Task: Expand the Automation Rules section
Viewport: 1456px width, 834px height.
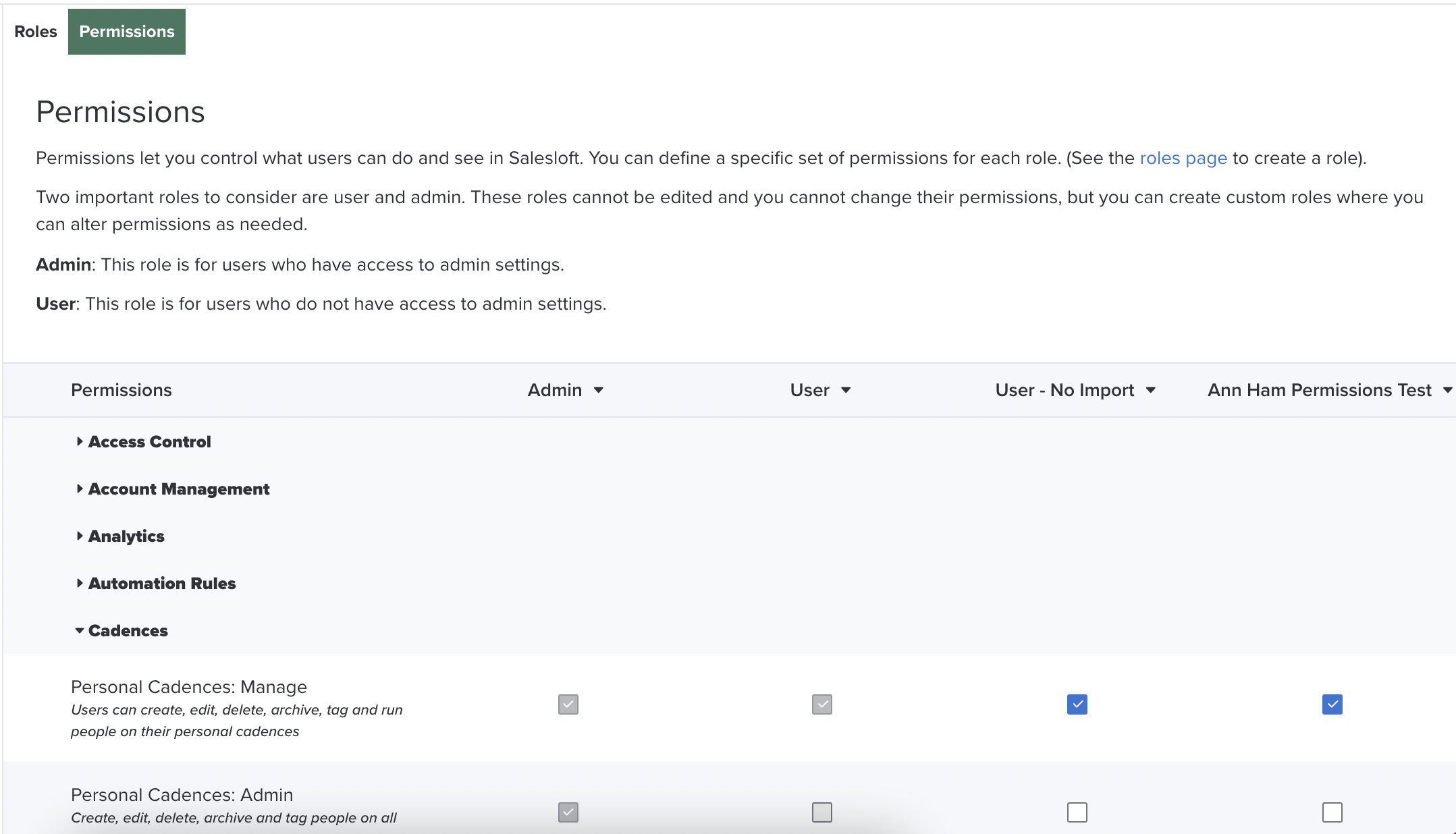Action: [161, 584]
